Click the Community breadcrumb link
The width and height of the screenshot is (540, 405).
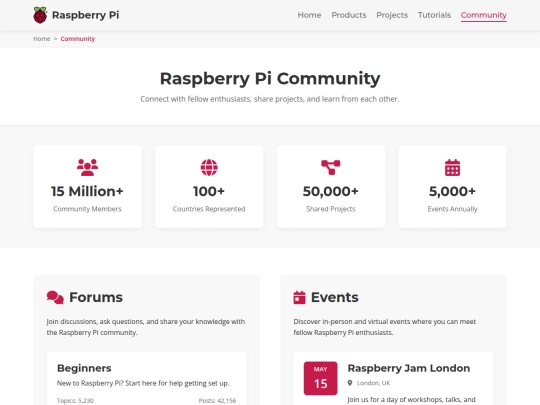click(x=78, y=39)
